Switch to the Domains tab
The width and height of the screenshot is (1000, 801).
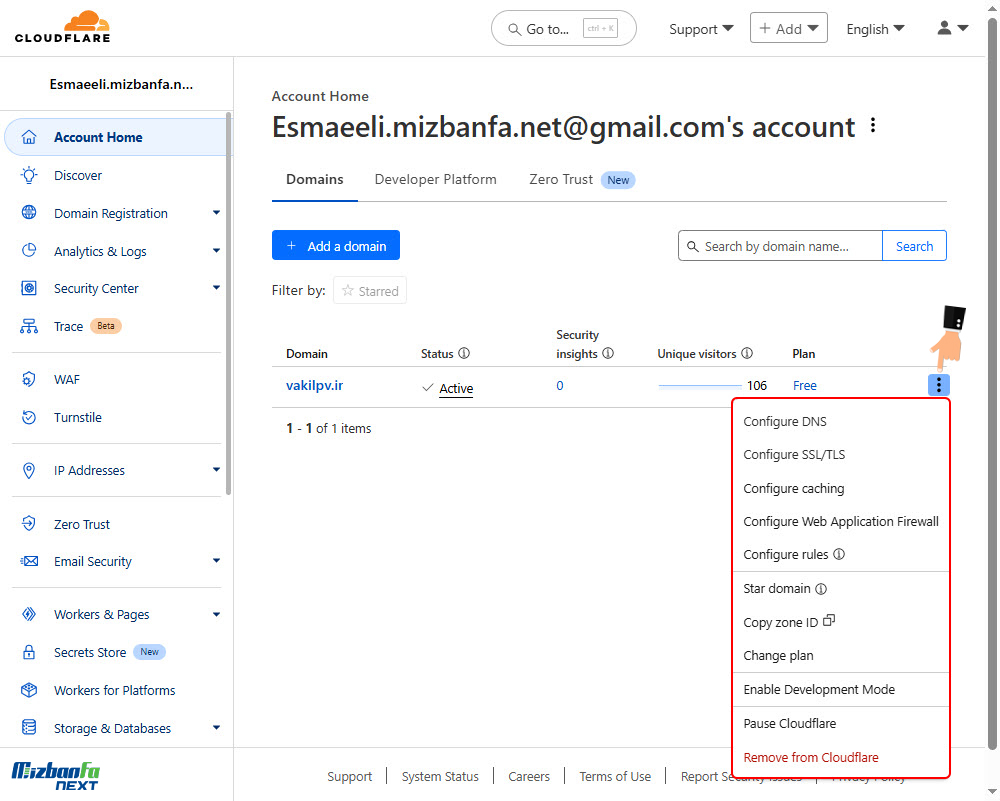click(314, 180)
